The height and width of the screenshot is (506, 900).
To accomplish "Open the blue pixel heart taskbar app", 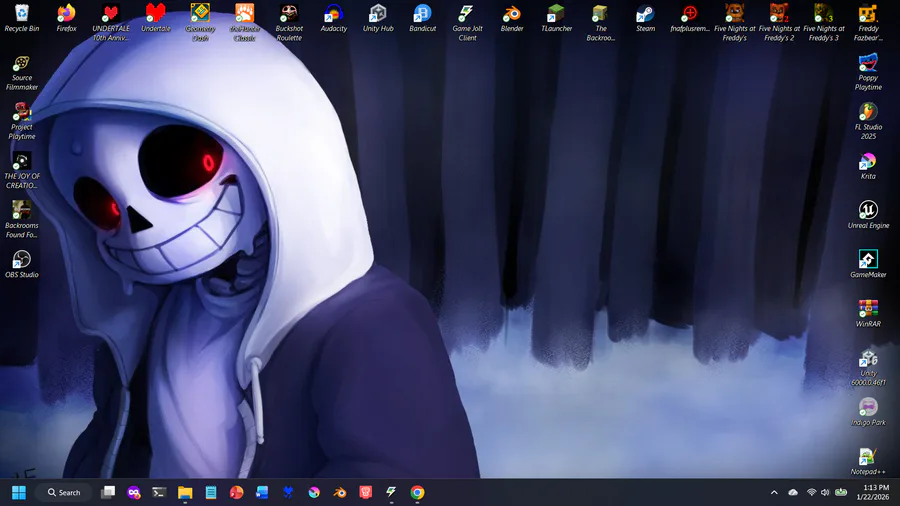I will 288,492.
